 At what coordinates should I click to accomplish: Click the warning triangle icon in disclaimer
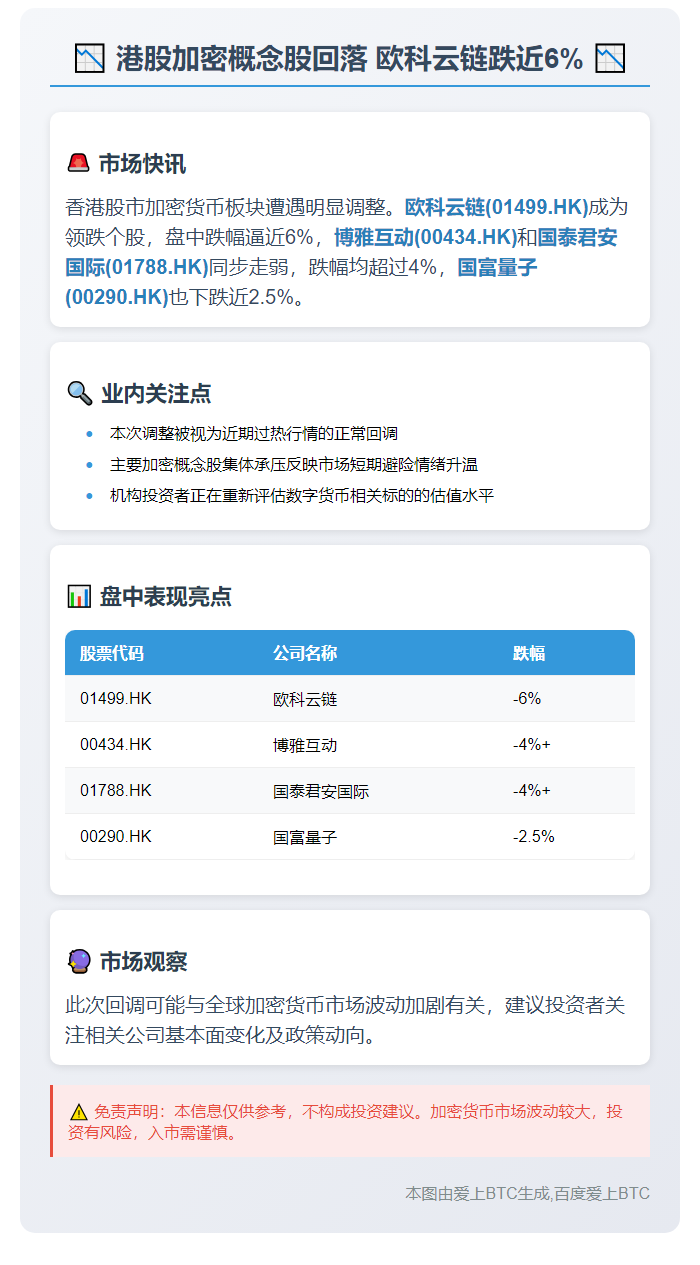pos(78,1112)
